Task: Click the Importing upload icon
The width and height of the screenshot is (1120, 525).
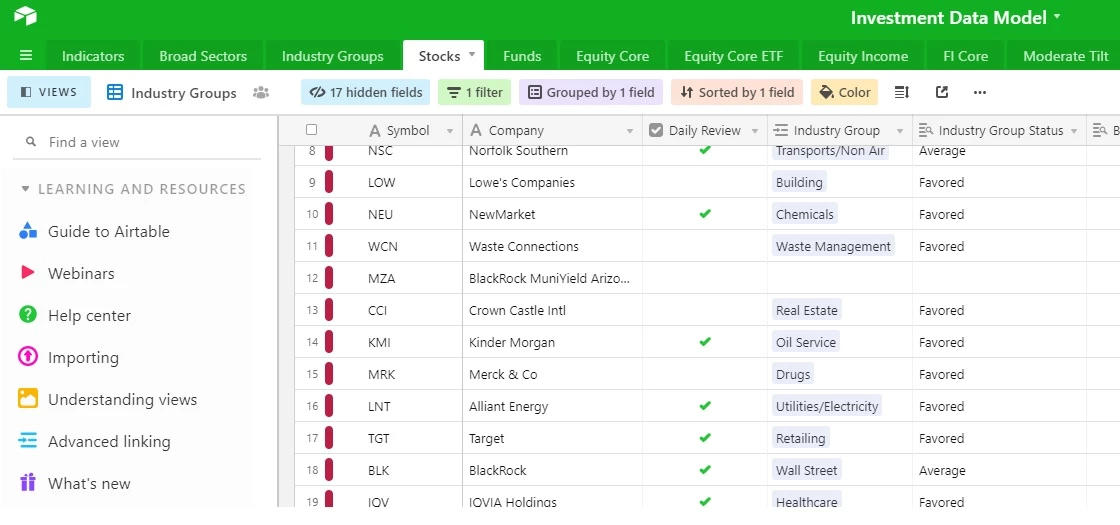Action: pos(28,356)
